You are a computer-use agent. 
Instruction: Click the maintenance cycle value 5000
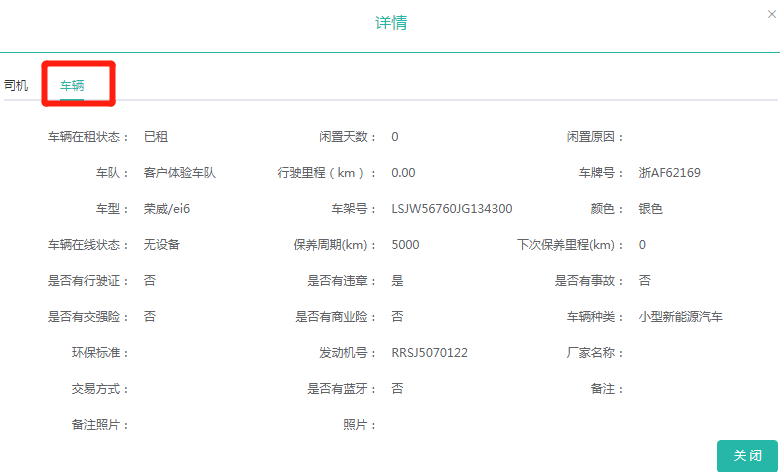(x=405, y=245)
